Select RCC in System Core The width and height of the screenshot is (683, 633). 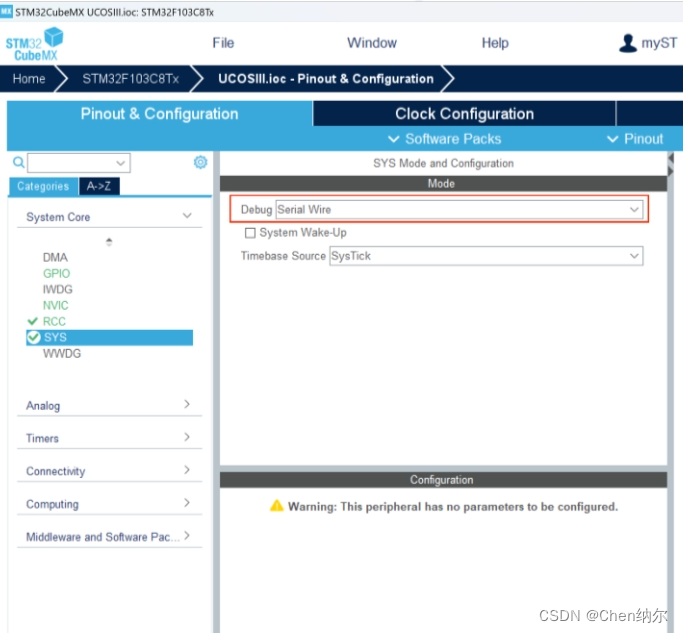click(54, 322)
